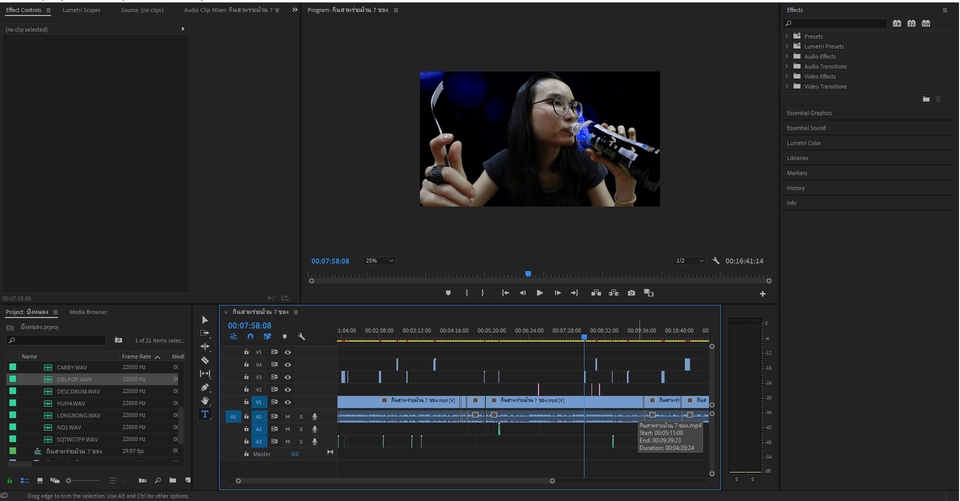The image size is (960, 501).
Task: Select the Track Select Forward tool
Action: coord(205,333)
